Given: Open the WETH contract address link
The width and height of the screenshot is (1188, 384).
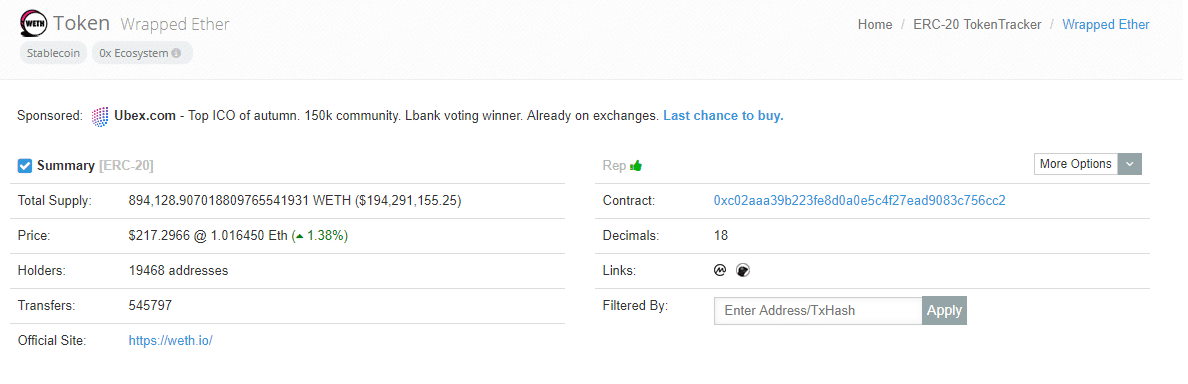Looking at the screenshot, I should 859,201.
